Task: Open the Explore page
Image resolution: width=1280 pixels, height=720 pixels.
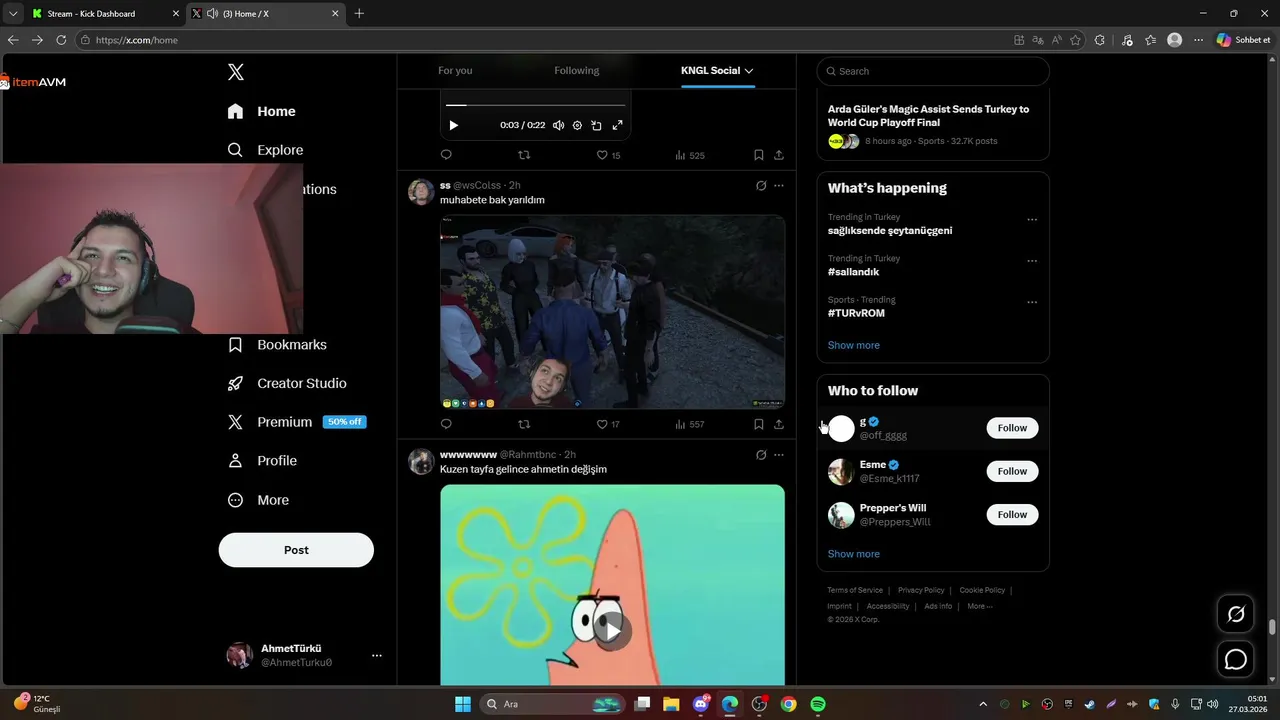Action: (265, 150)
